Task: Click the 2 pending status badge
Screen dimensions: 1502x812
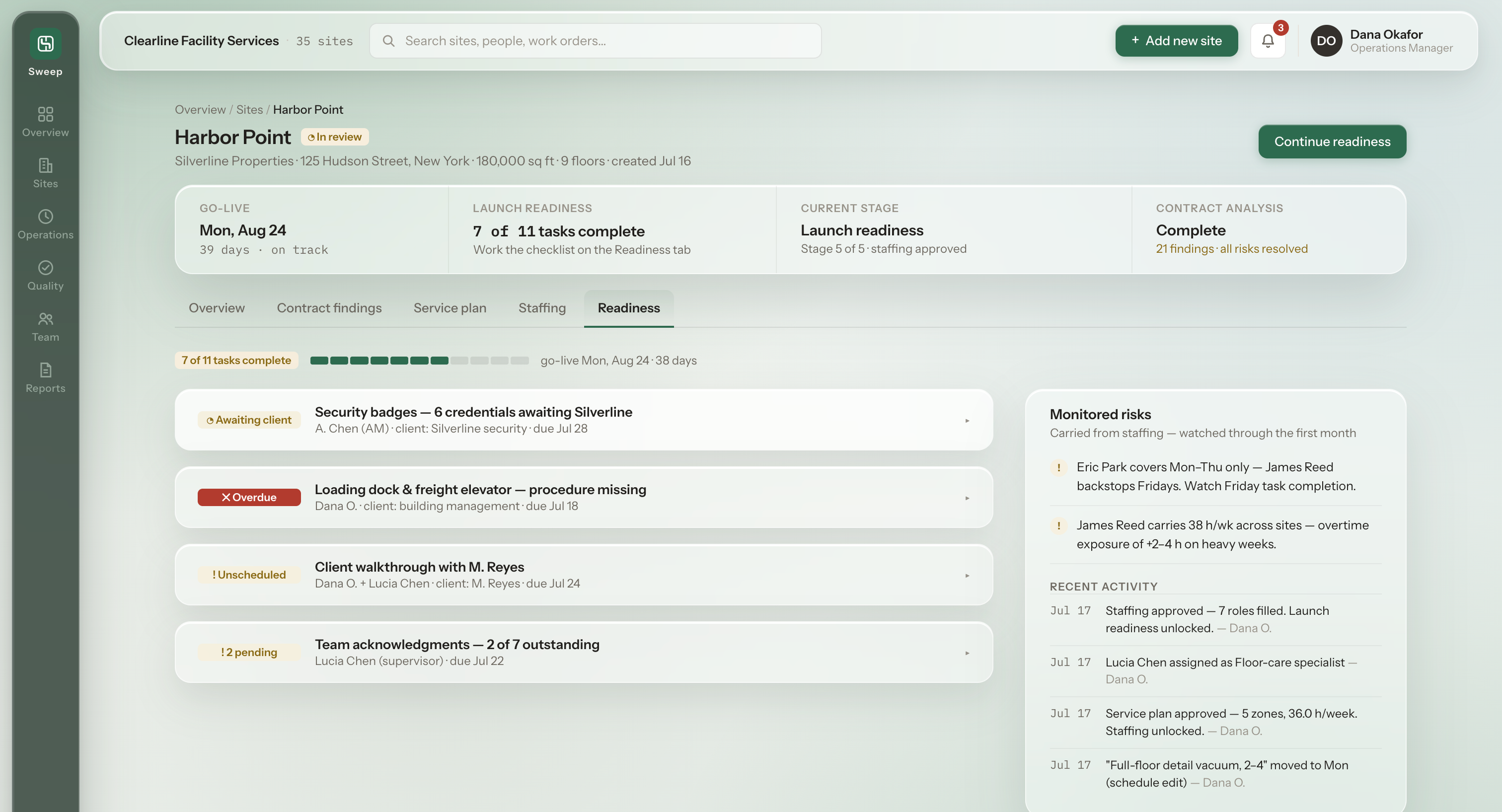Action: pyautogui.click(x=249, y=652)
